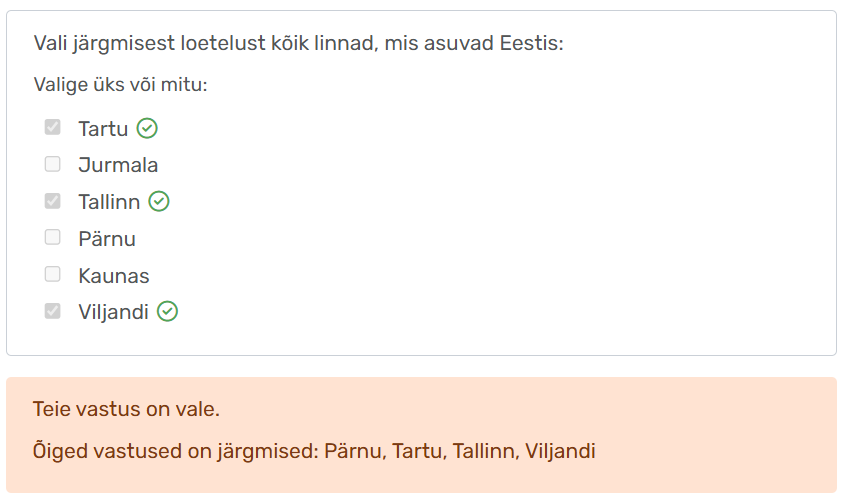Select the Kaunas checkbox

tap(53, 275)
